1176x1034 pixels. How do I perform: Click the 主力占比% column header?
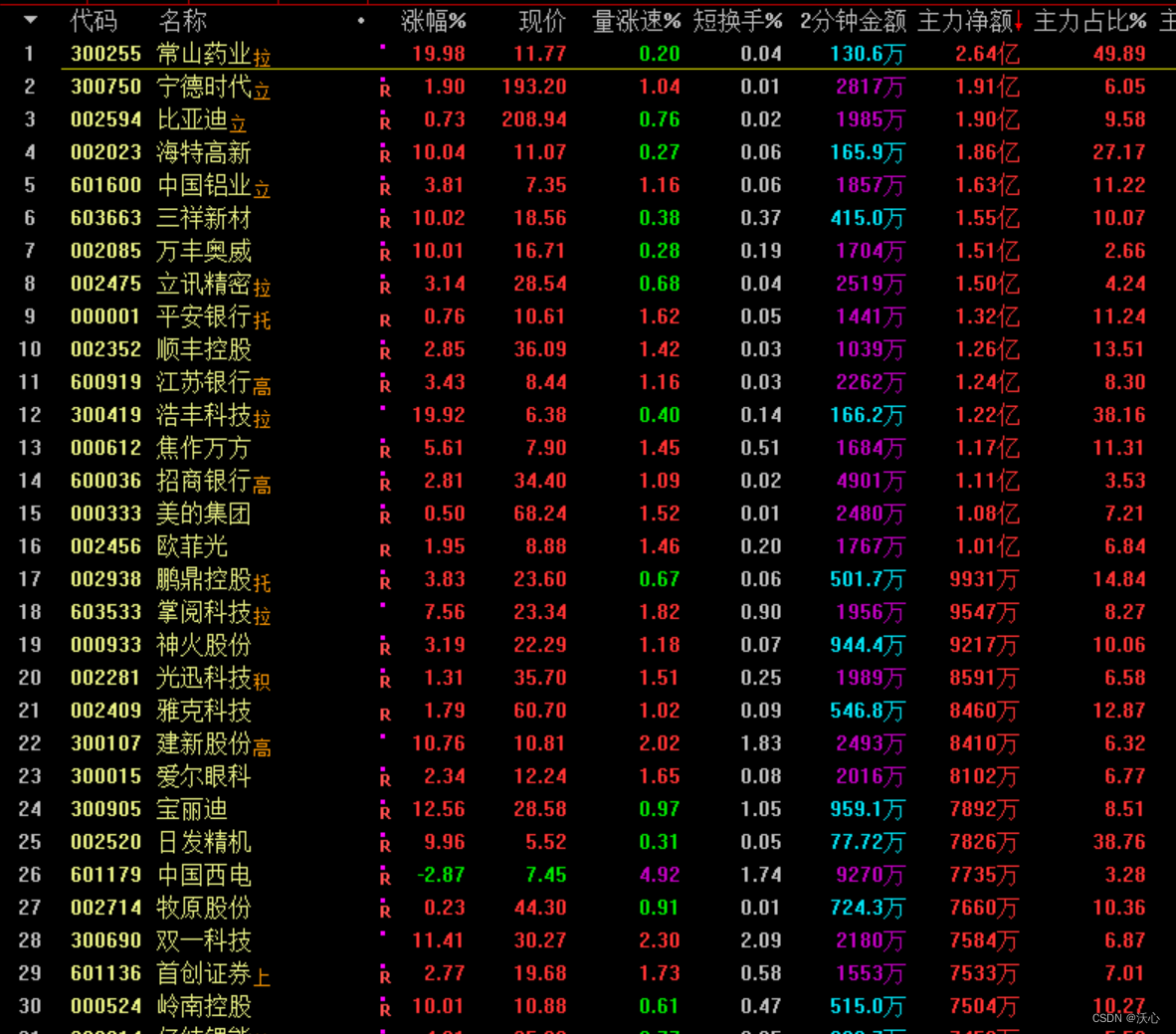pyautogui.click(x=1089, y=21)
